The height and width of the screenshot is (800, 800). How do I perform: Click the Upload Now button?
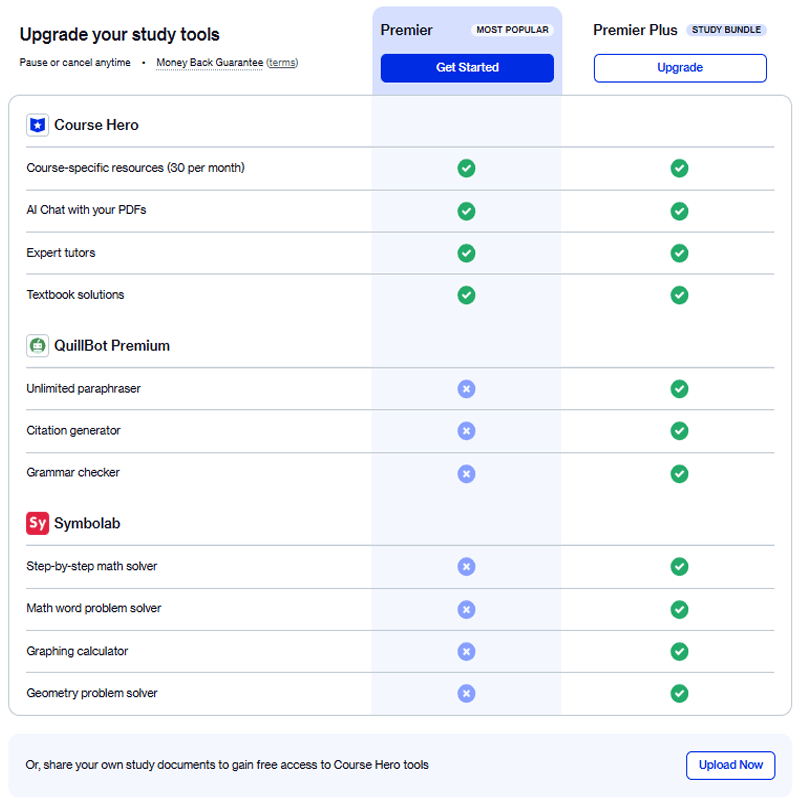coord(730,765)
